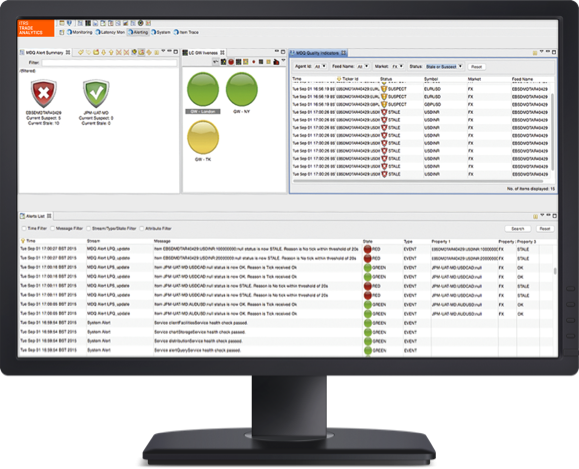The width and height of the screenshot is (579, 469).
Task: Click the yellow icon in MDQ Quality Indicators header
Action: (x=535, y=53)
